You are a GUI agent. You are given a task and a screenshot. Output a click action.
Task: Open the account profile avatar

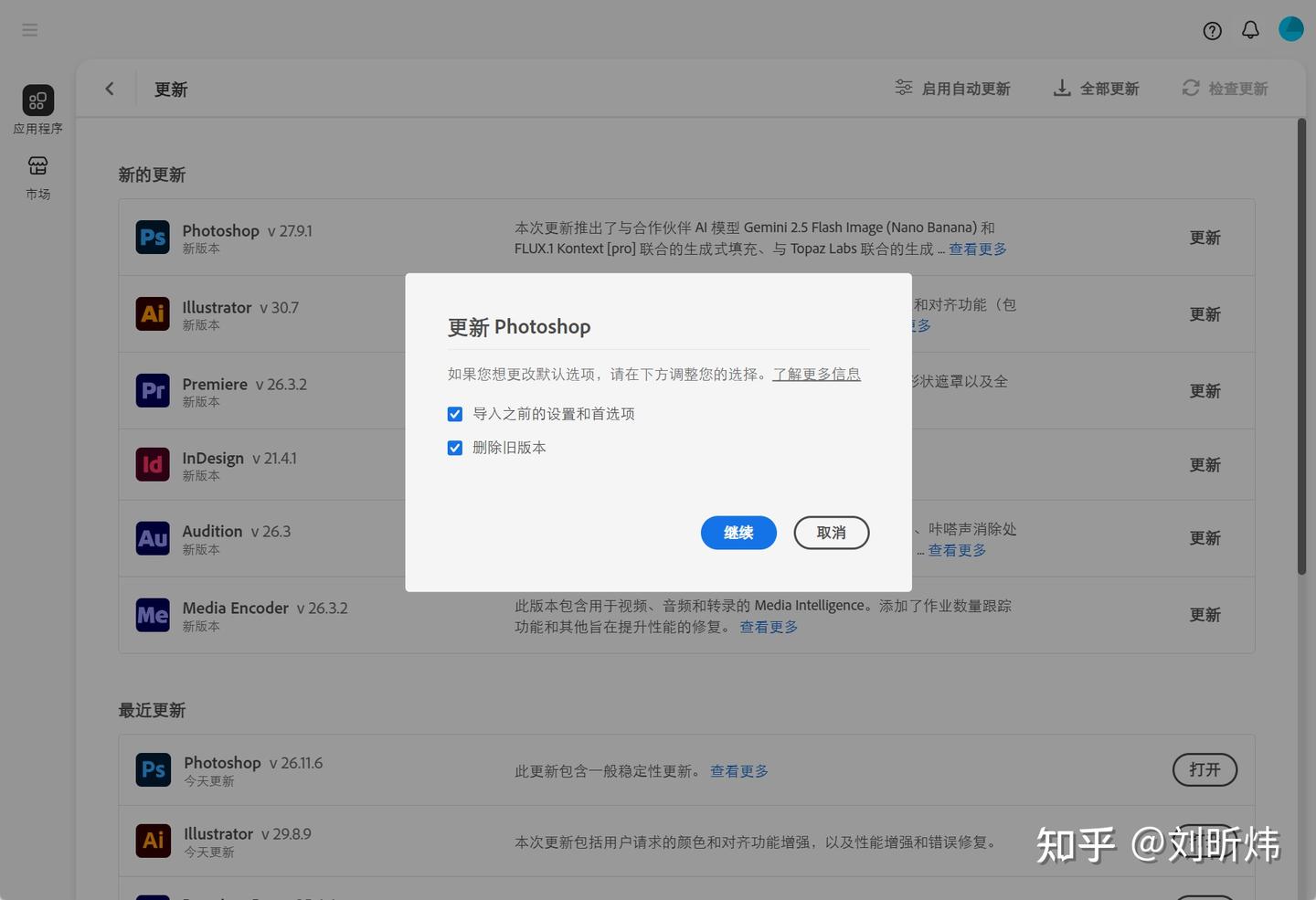click(1291, 29)
